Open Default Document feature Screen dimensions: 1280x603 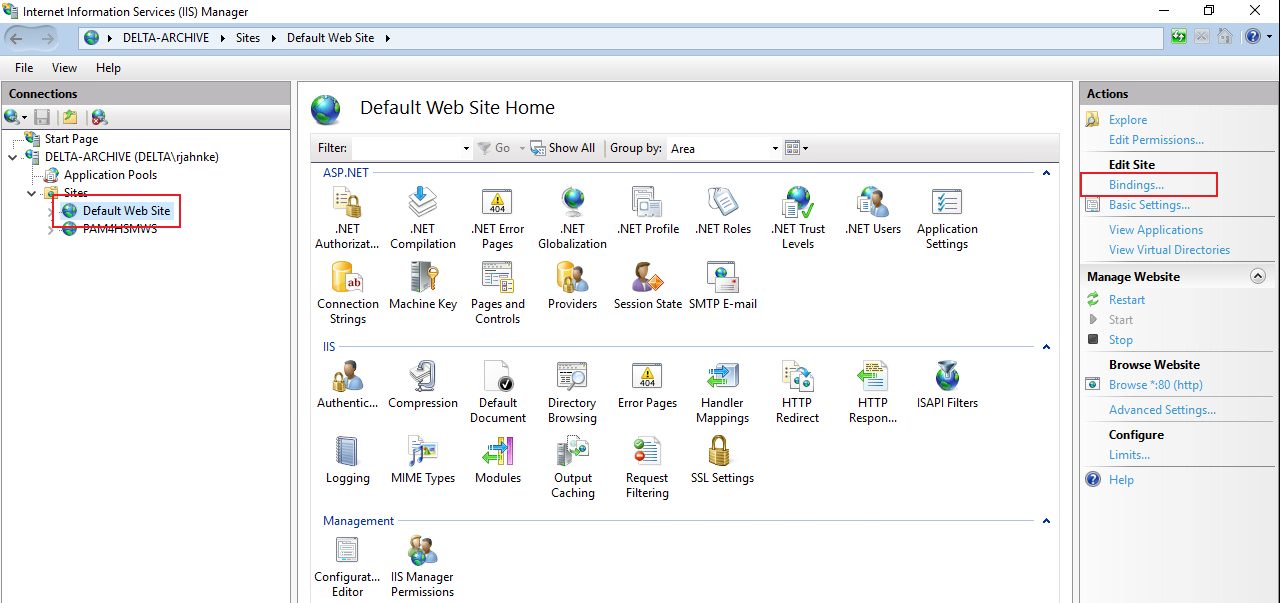coord(498,392)
